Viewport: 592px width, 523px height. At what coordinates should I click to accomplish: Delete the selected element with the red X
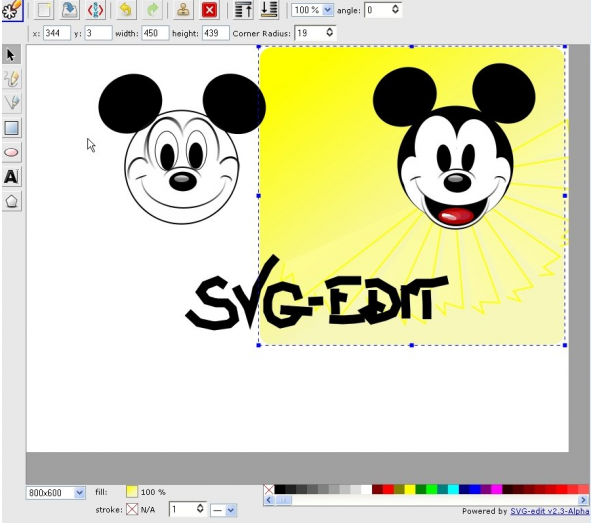[209, 10]
